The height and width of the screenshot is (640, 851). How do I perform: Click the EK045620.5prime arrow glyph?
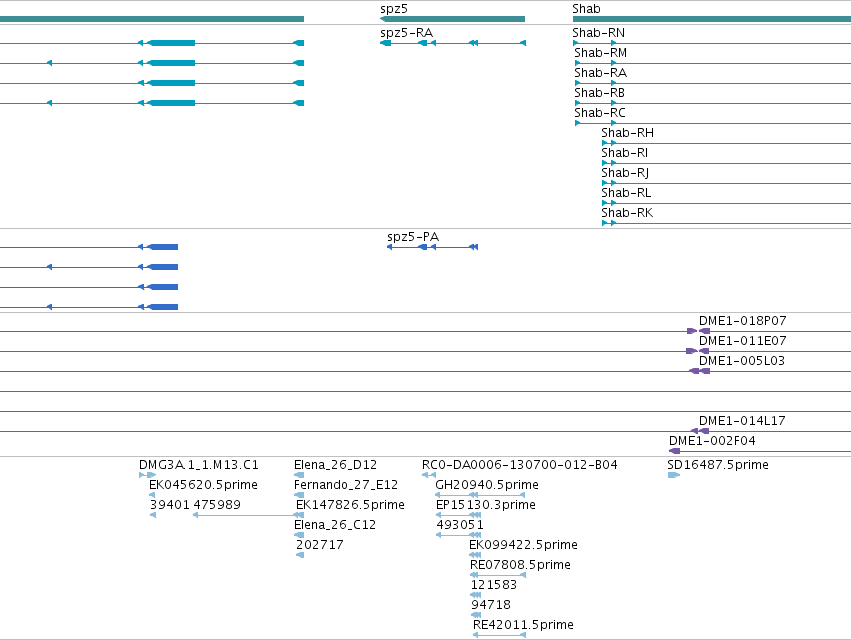tap(152, 495)
